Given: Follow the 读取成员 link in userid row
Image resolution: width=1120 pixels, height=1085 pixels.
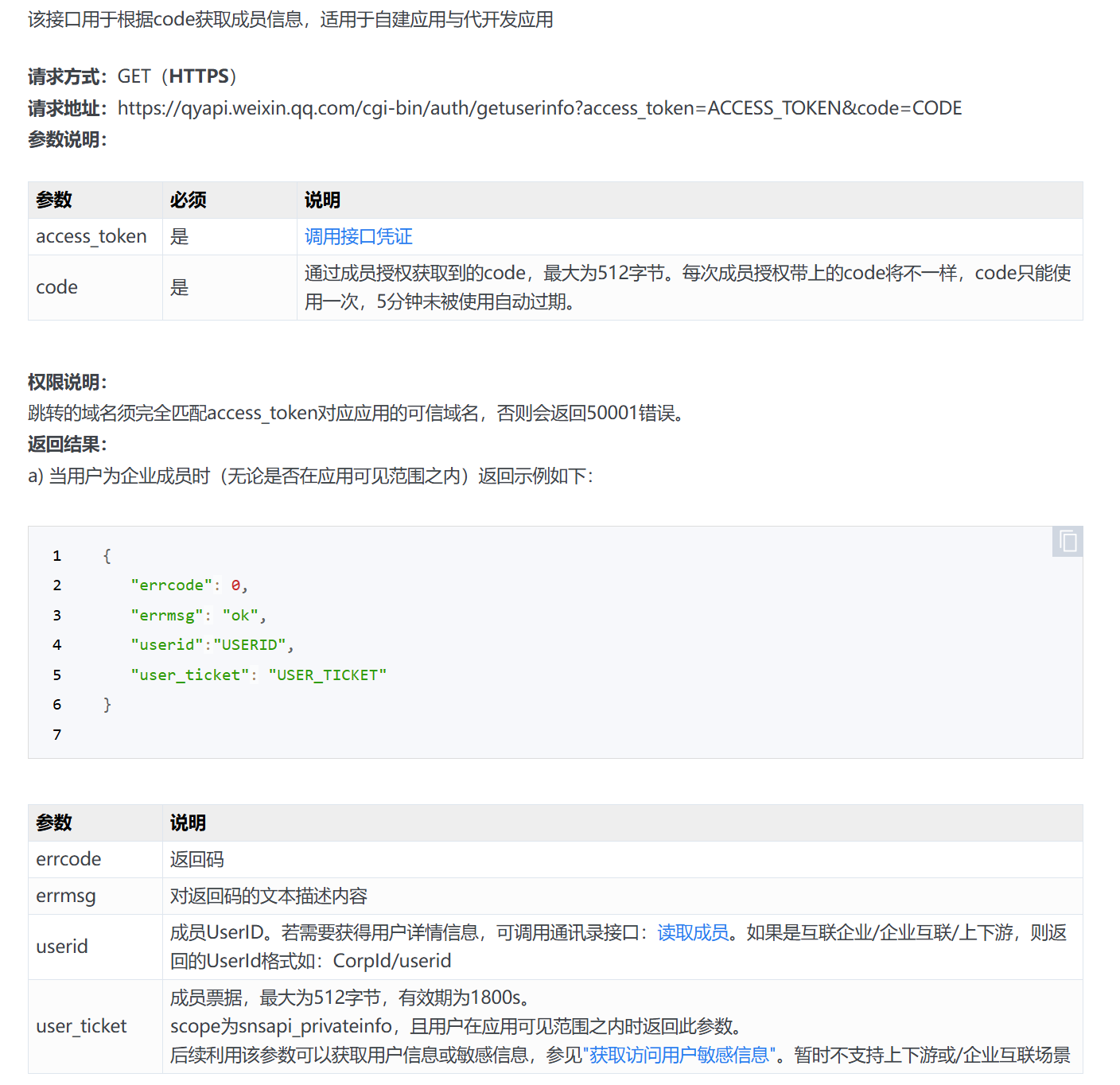Looking at the screenshot, I should pos(692,932).
